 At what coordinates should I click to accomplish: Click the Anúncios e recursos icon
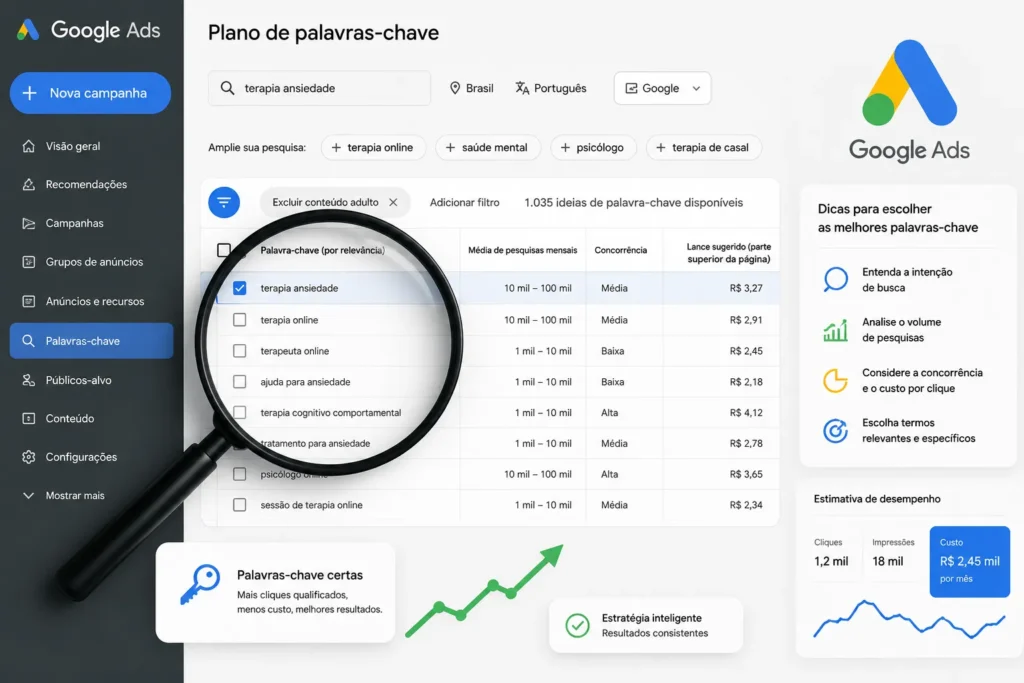pyautogui.click(x=28, y=301)
